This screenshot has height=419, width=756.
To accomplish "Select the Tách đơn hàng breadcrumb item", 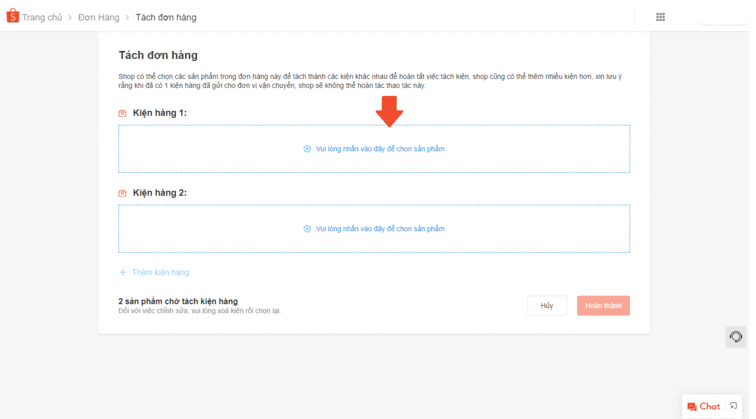I will [x=166, y=17].
